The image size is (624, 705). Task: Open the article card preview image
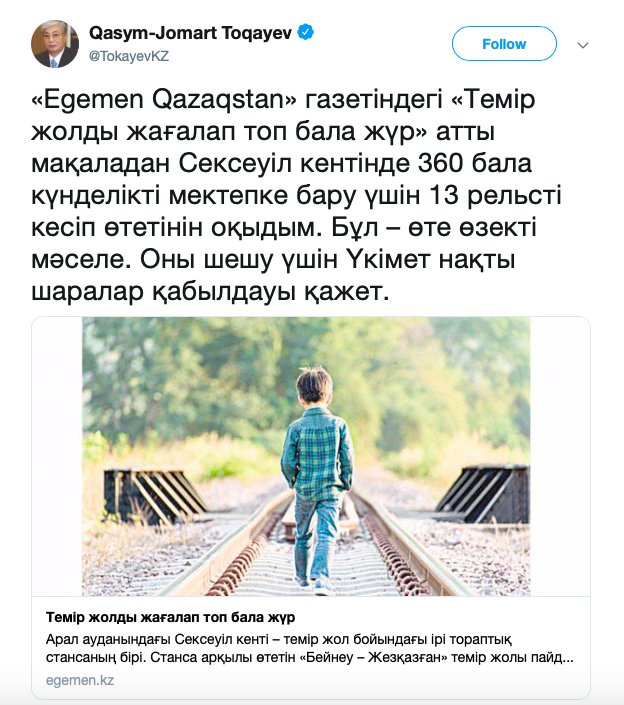tap(311, 456)
